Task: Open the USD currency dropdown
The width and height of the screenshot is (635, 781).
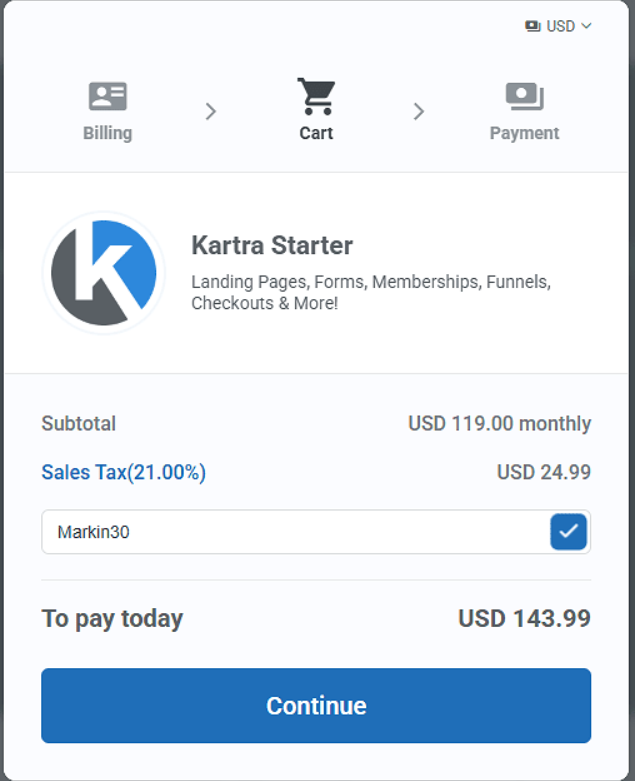Action: coord(559,26)
